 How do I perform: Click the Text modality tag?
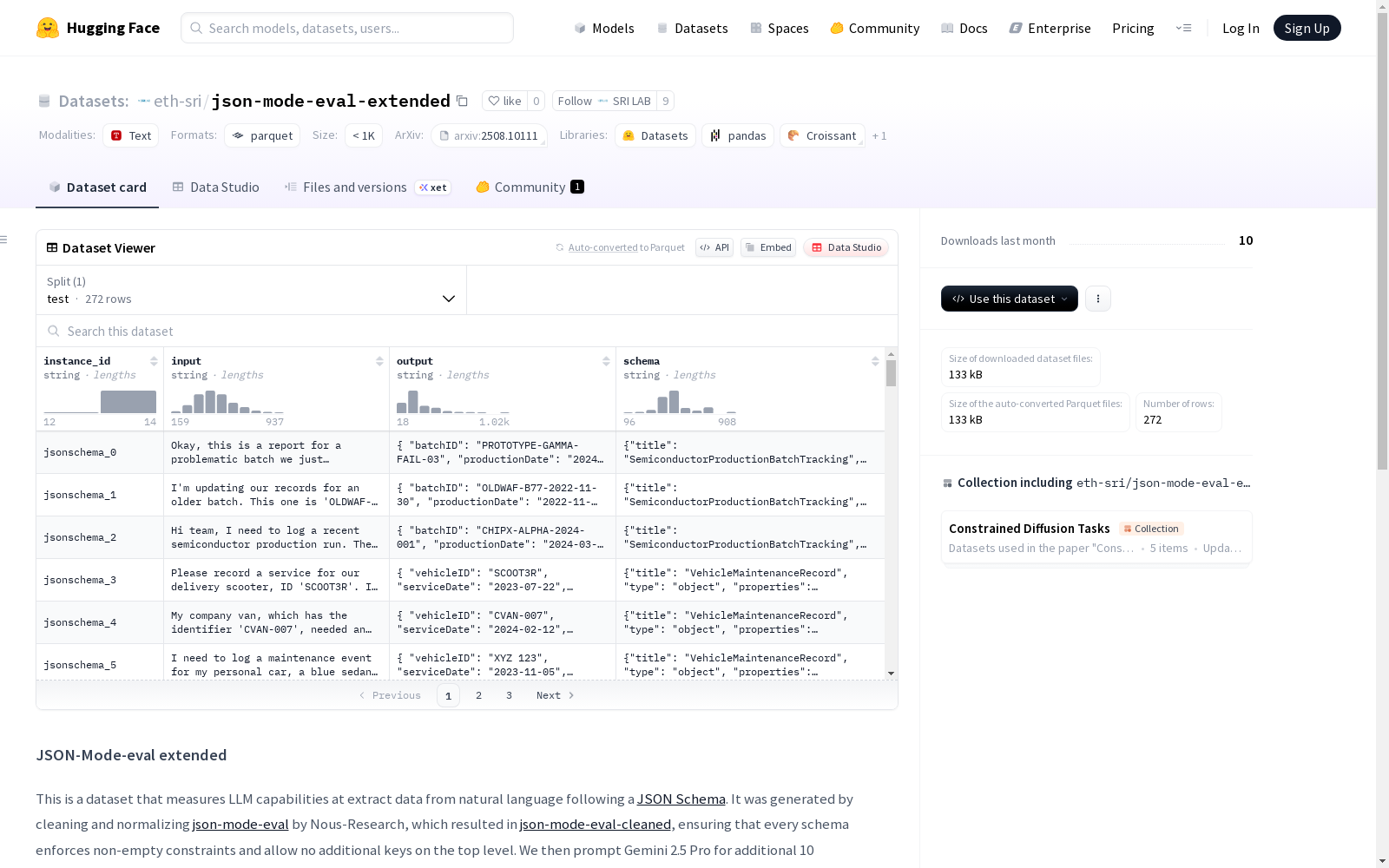click(x=131, y=135)
